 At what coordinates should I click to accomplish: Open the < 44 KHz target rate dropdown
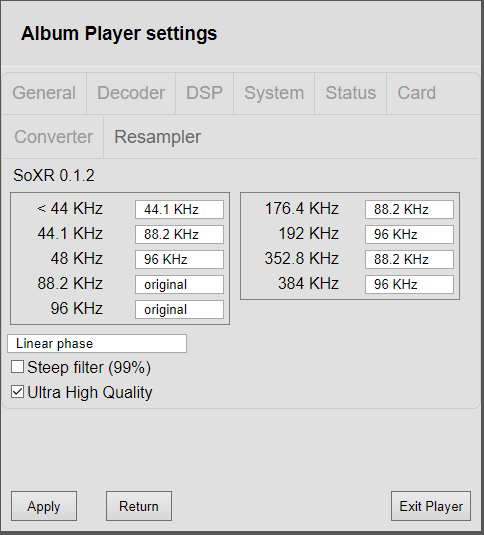(179, 209)
